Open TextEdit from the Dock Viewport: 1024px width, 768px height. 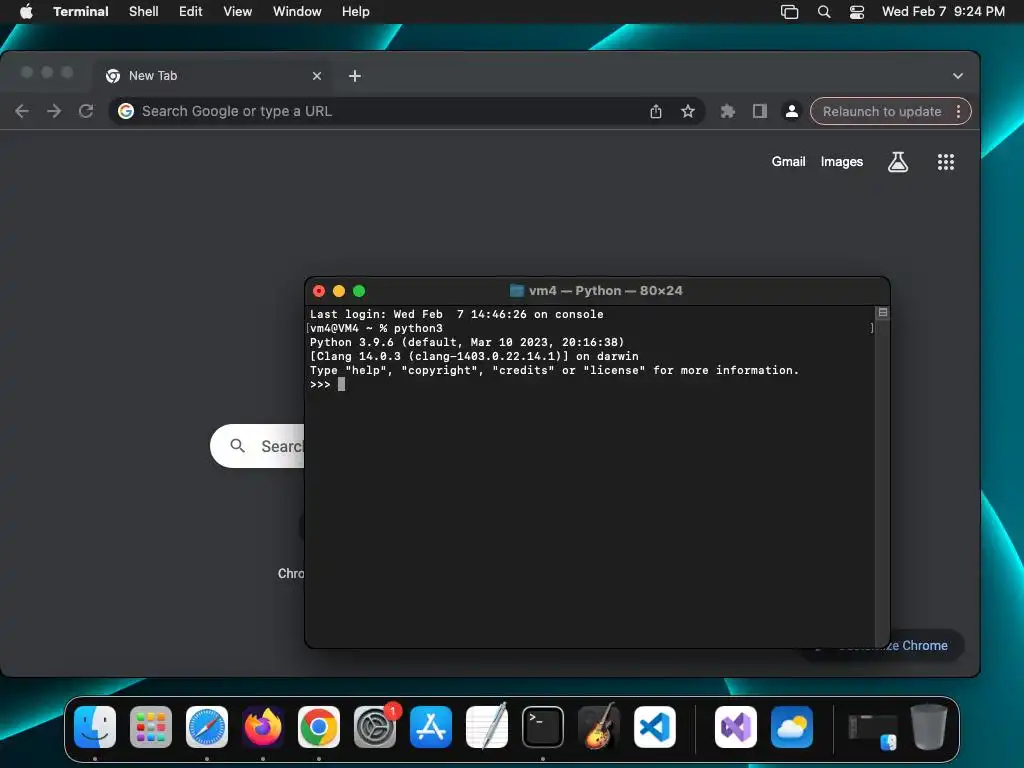[x=487, y=727]
